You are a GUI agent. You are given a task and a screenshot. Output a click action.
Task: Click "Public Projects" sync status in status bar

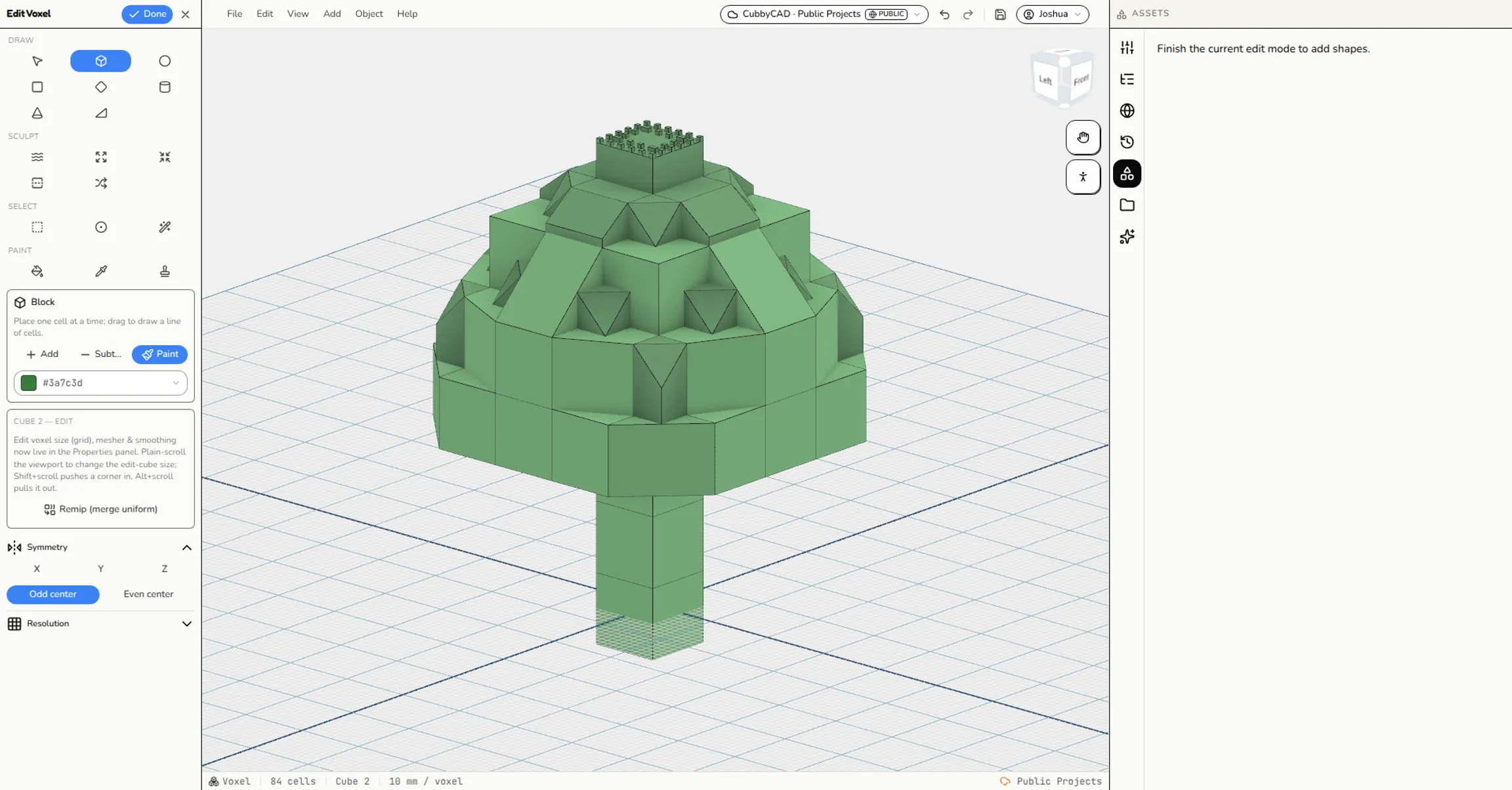coord(1051,781)
